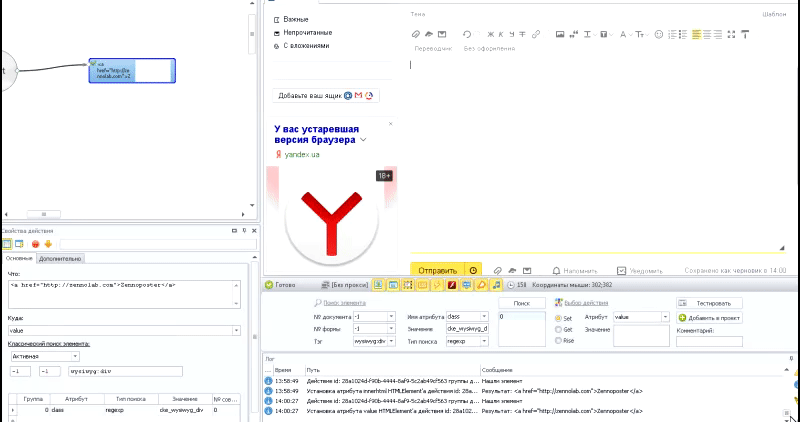Open the № документа dropdown
Image resolution: width=800 pixels, height=422 pixels.
click(x=391, y=317)
